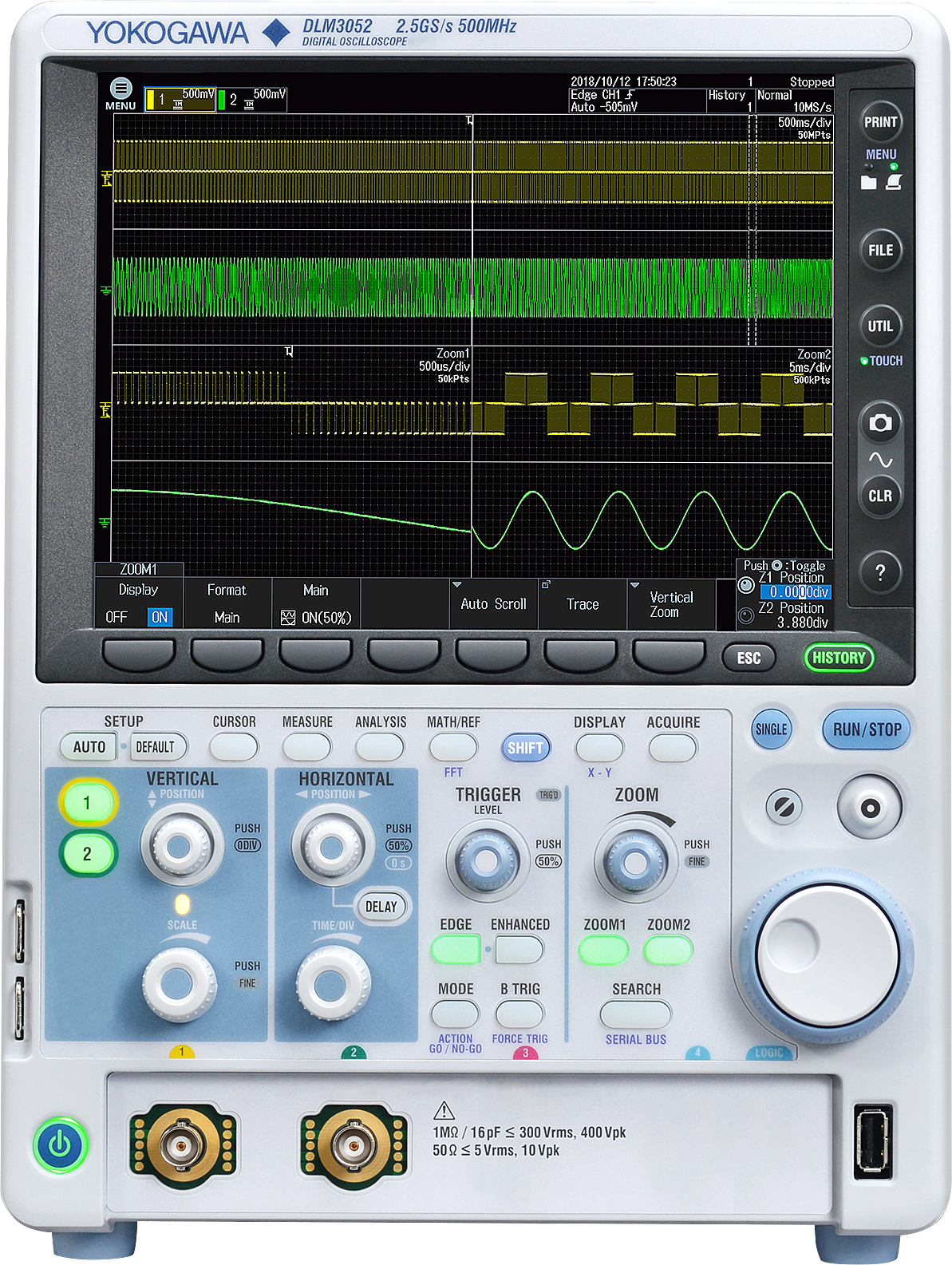The image size is (952, 1265).
Task: Select the Z2 Position 3.880div field
Action: [802, 623]
